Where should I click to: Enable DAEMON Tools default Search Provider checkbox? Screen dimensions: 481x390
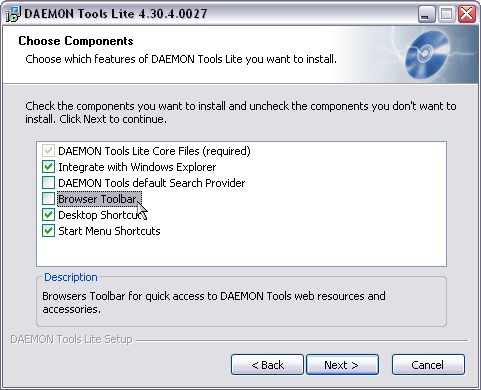(x=48, y=183)
